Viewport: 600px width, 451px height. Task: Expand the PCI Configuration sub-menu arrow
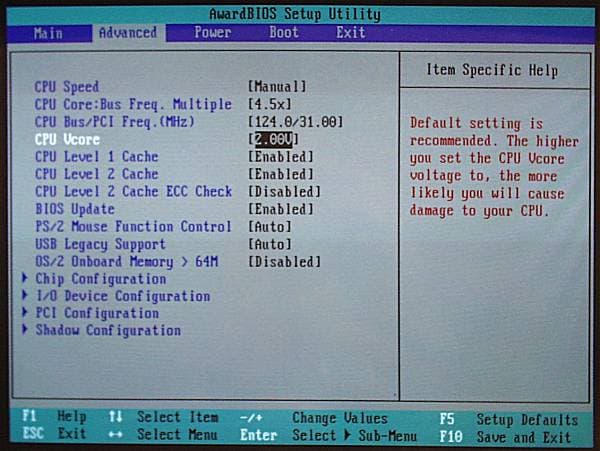point(25,312)
